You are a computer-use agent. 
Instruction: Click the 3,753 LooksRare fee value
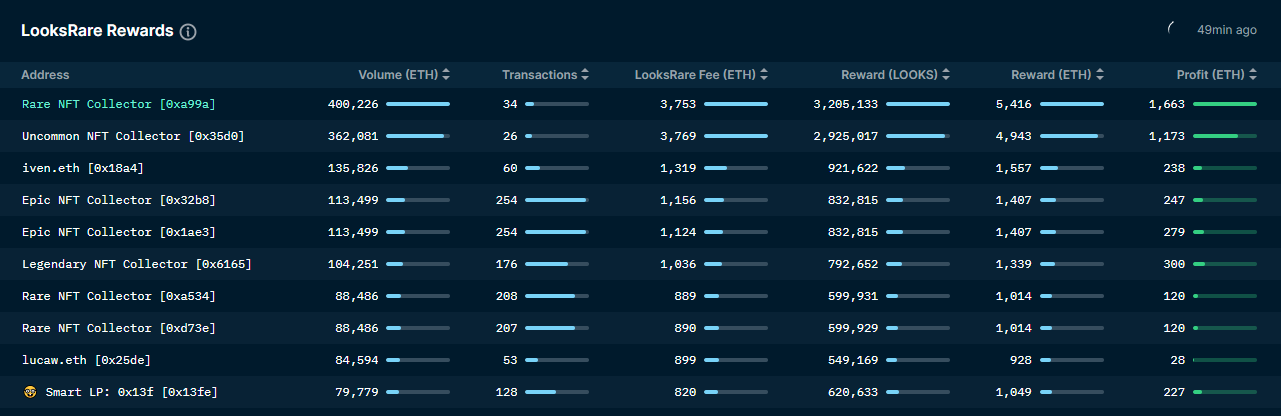678,104
